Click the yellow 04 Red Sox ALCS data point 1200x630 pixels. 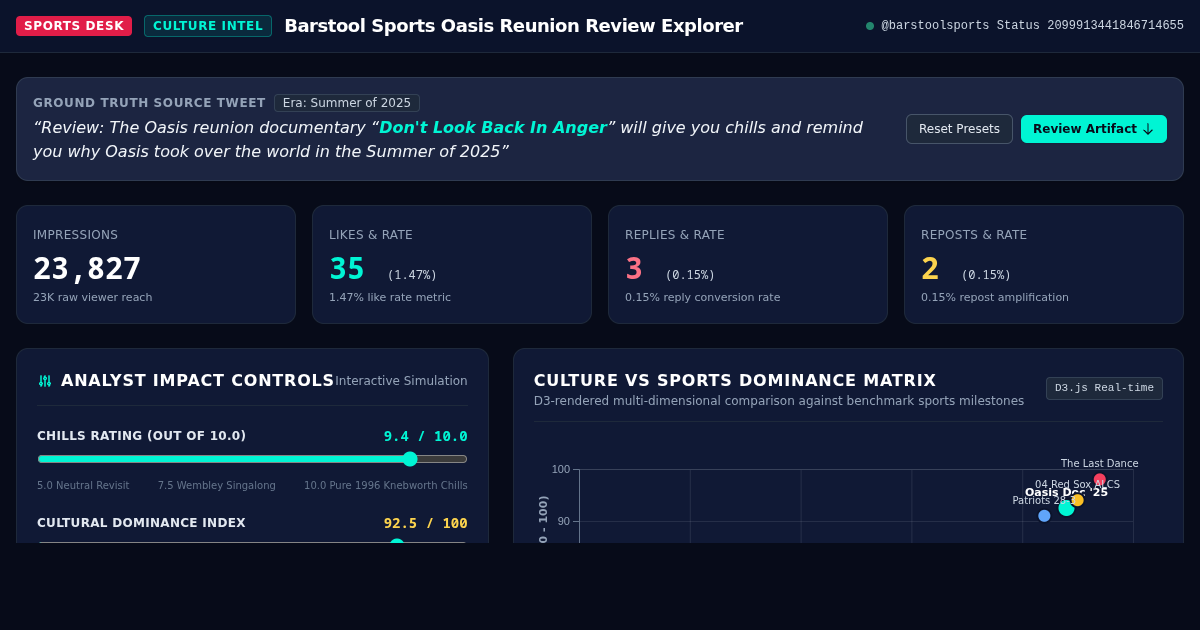(x=1077, y=500)
